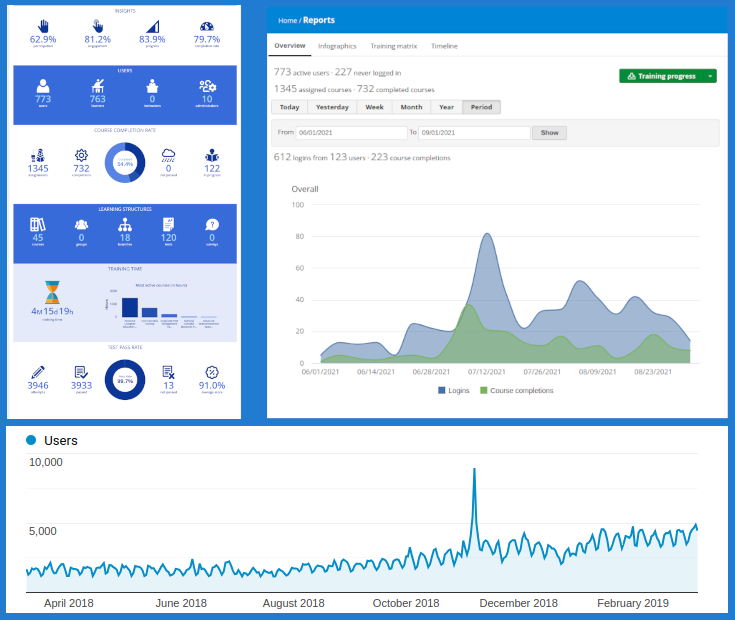This screenshot has width=735, height=620.
Task: Switch to the Infographics tab
Action: [337, 46]
